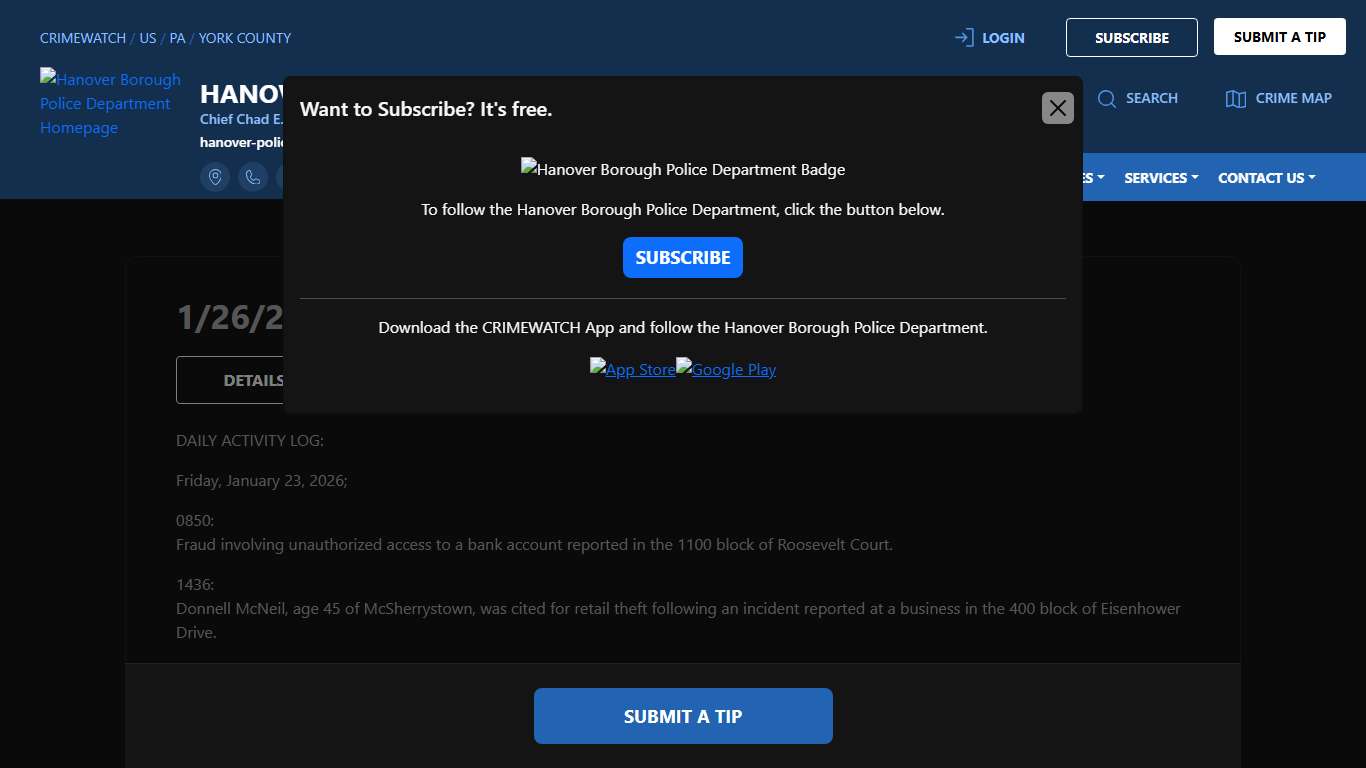Navigate to PA breadcrumb link
Screen dimensions: 1366x768
(177, 38)
